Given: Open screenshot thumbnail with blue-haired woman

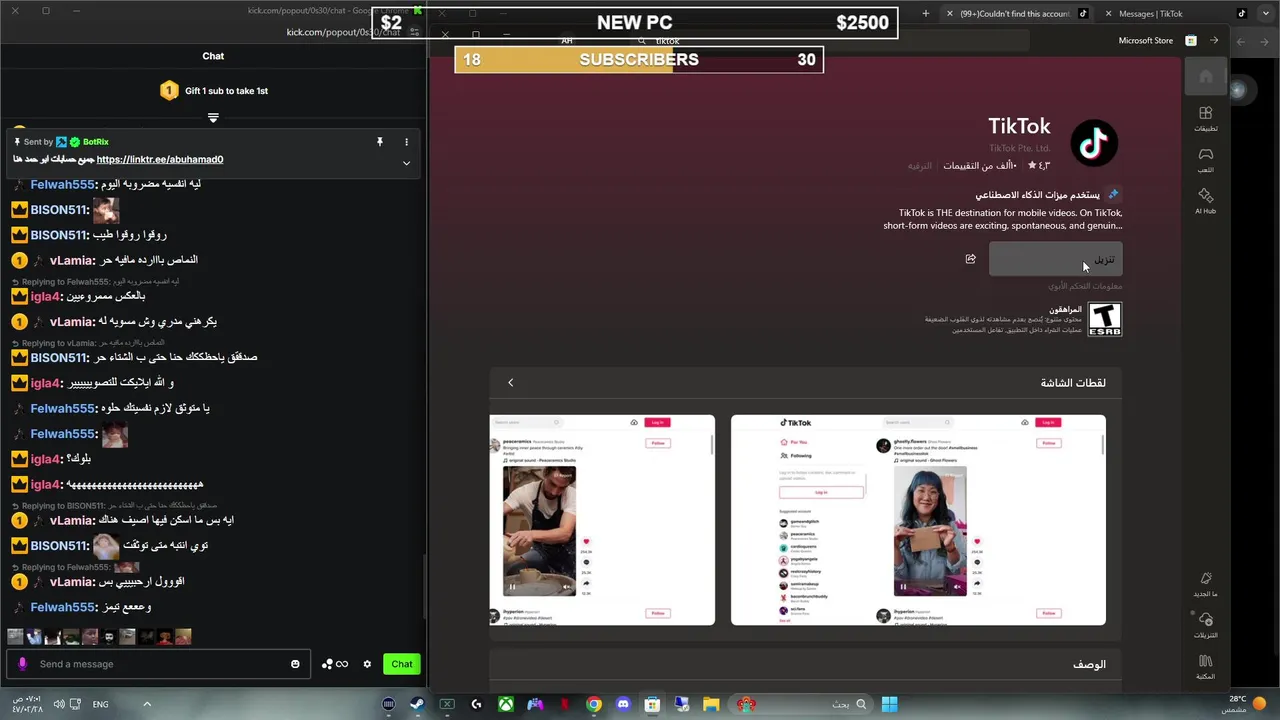Looking at the screenshot, I should tap(918, 520).
